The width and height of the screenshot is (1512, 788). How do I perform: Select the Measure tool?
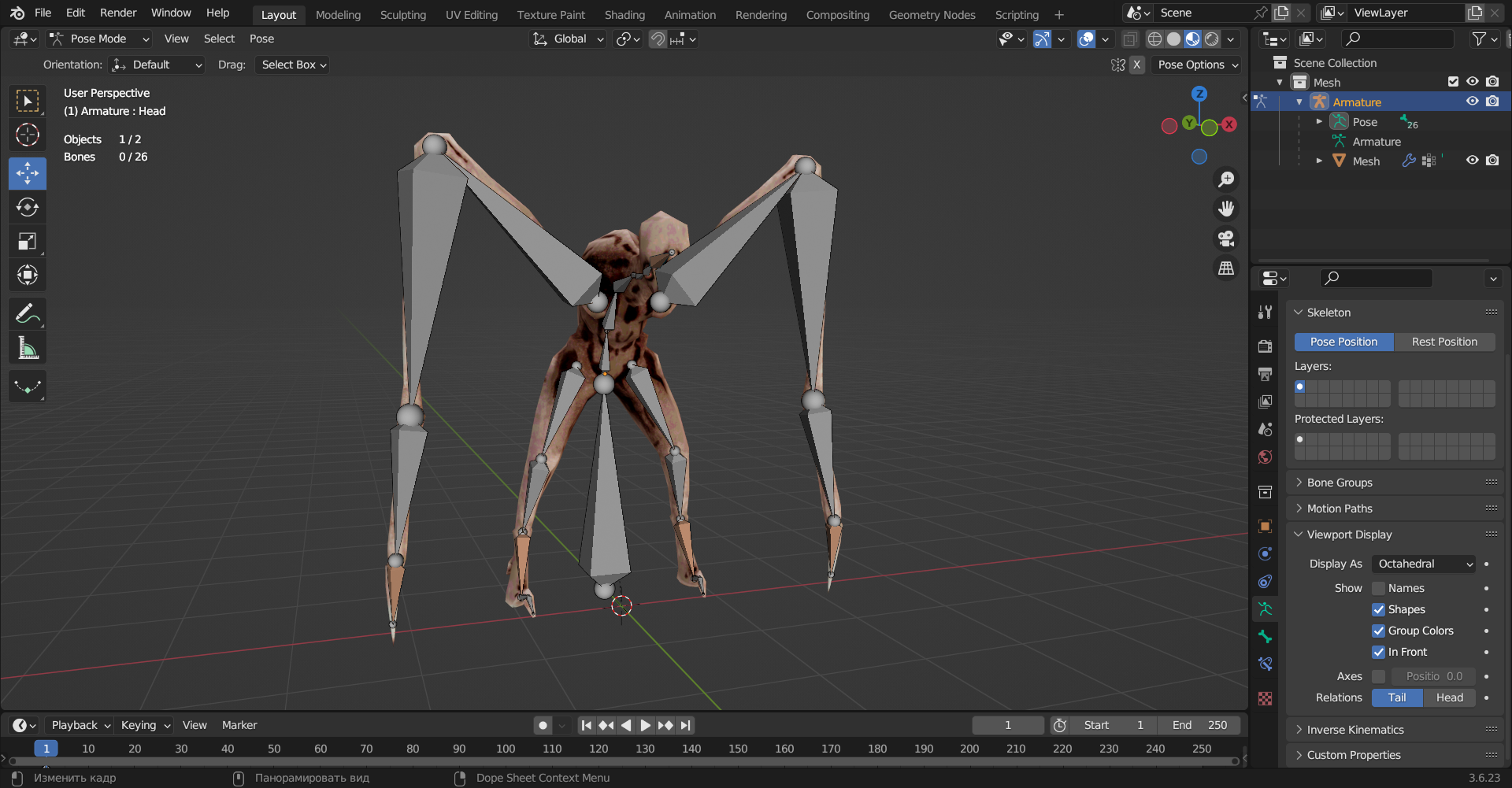pyautogui.click(x=28, y=348)
